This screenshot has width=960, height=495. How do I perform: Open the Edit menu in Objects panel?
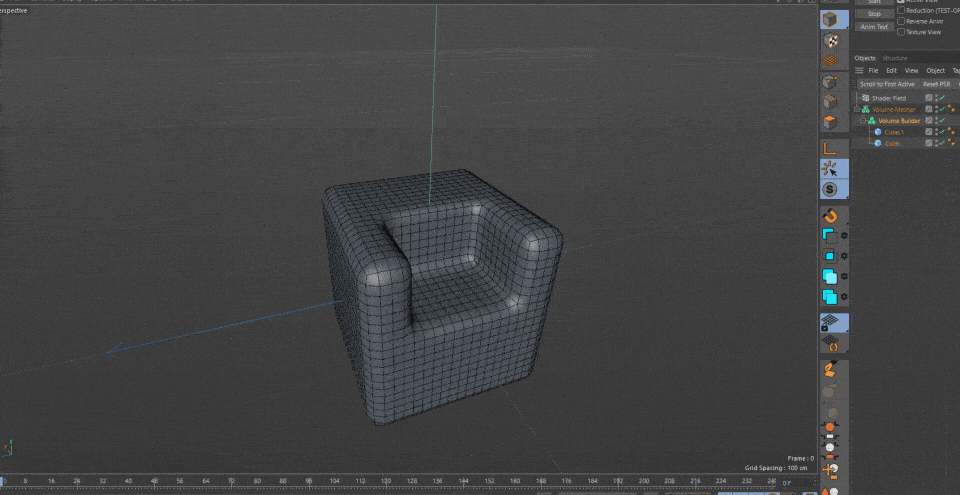(892, 71)
